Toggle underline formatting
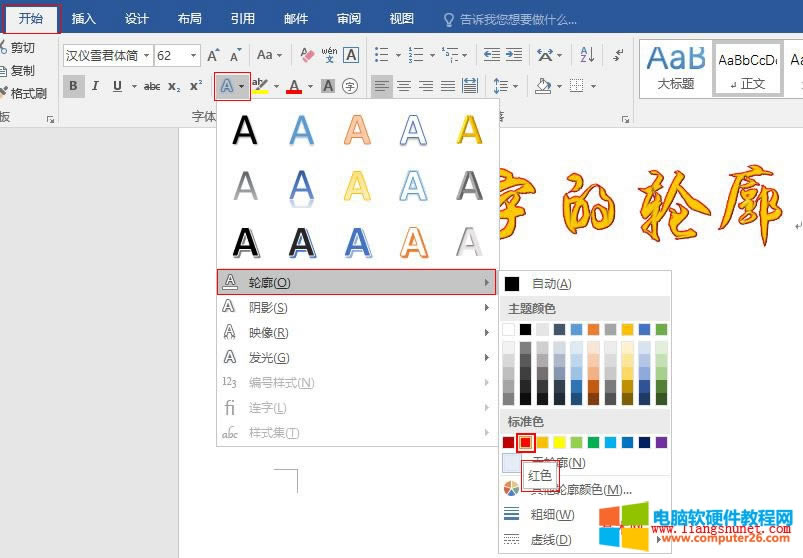This screenshot has height=558, width=803. [x=118, y=87]
